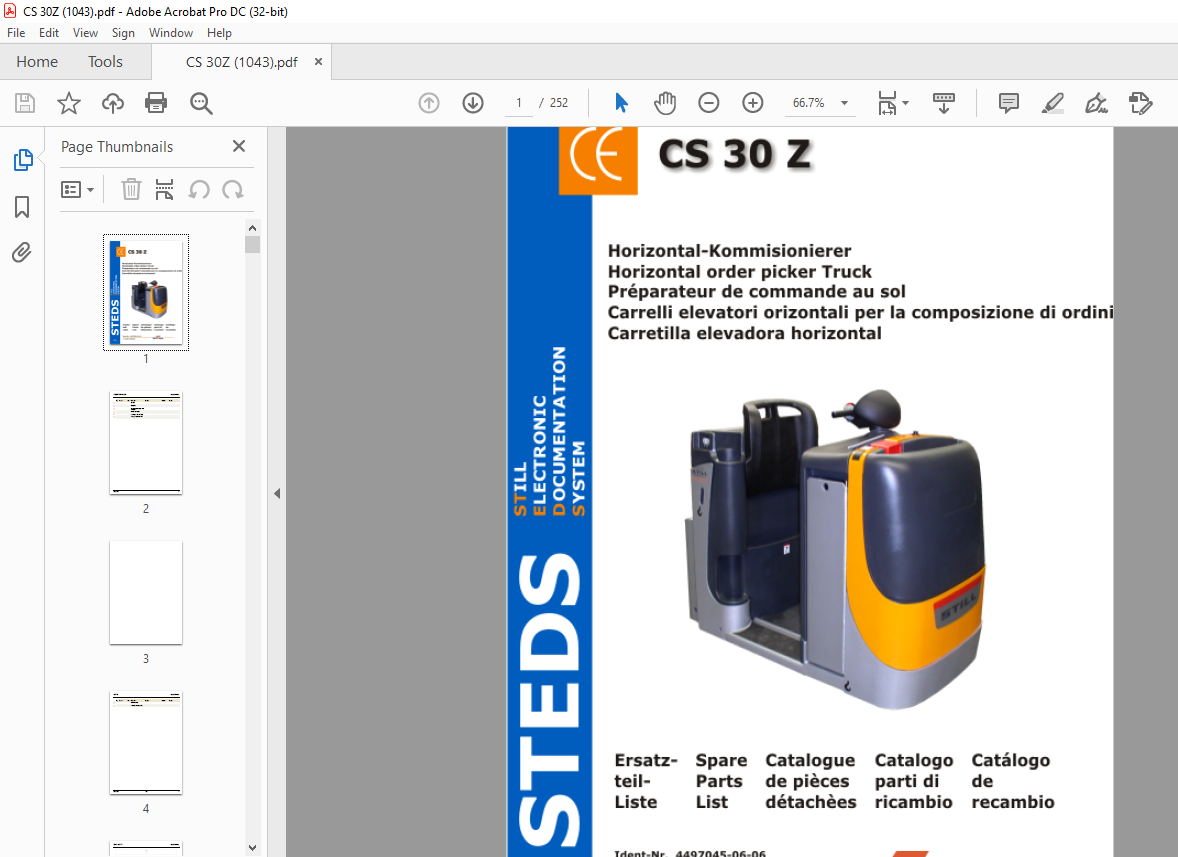Click the "Catálogo de recambio" text
Screen dimensions: 1178x857
[1013, 781]
